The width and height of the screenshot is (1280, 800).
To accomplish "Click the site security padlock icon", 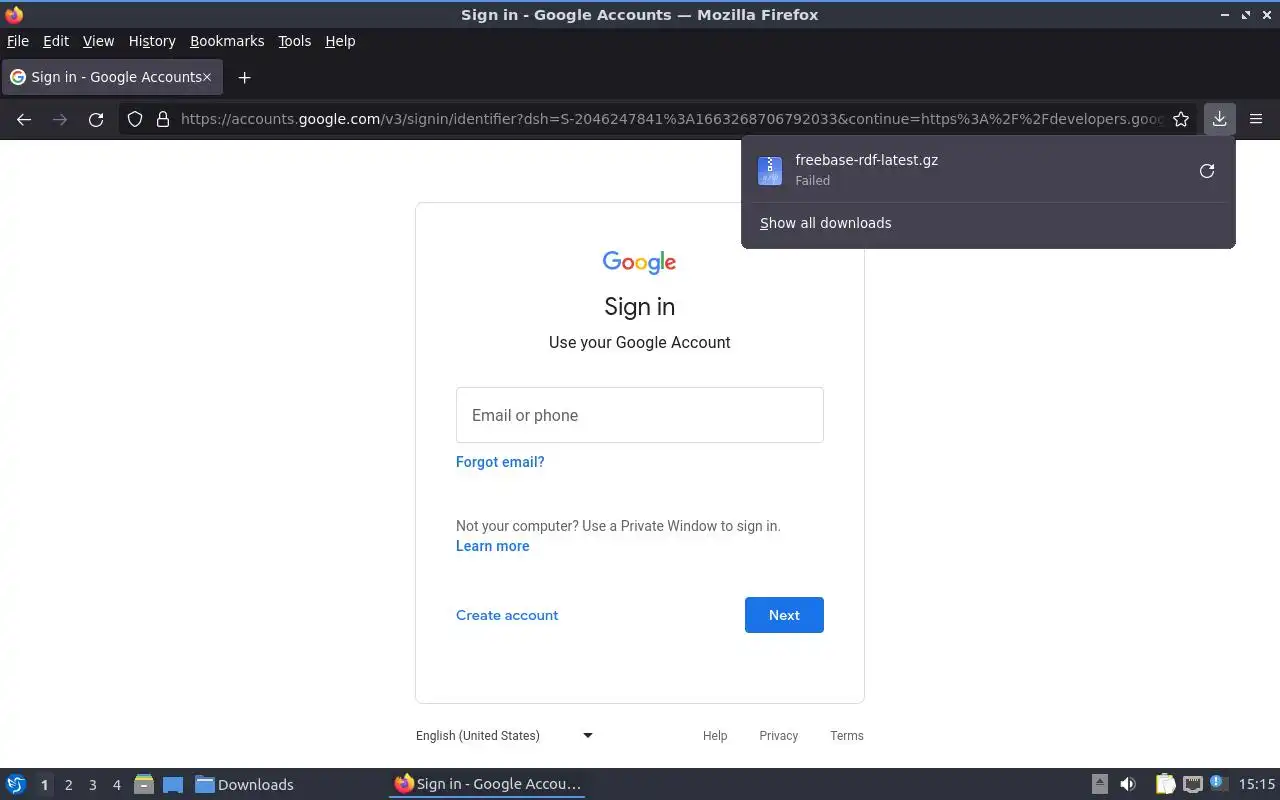I will click(163, 119).
